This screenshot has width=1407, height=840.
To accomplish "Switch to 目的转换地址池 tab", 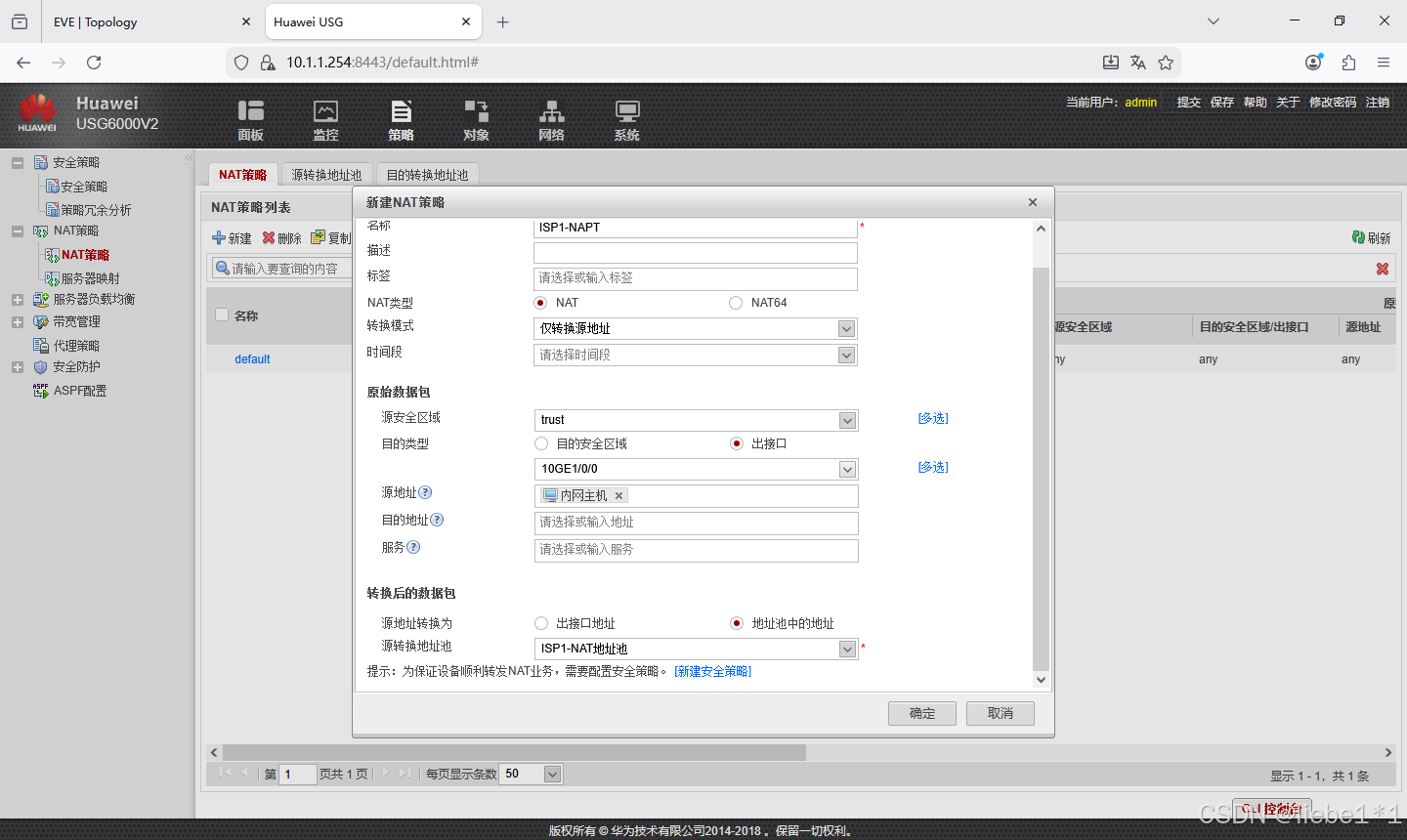I will (x=427, y=175).
